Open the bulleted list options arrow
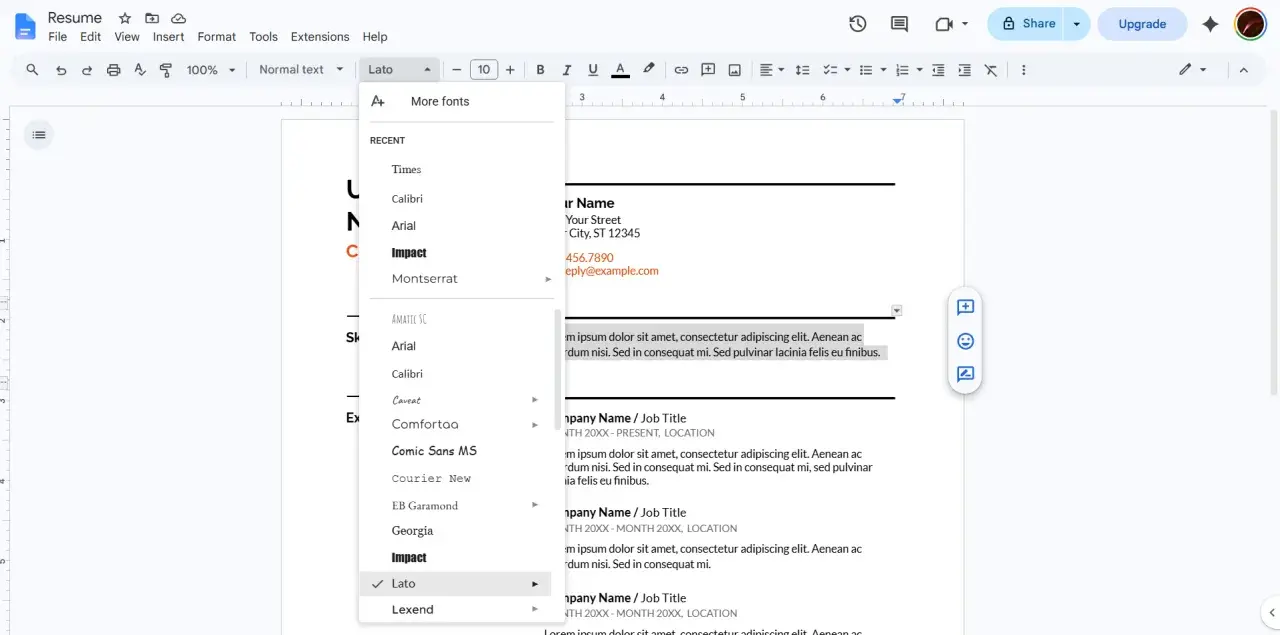 884,70
